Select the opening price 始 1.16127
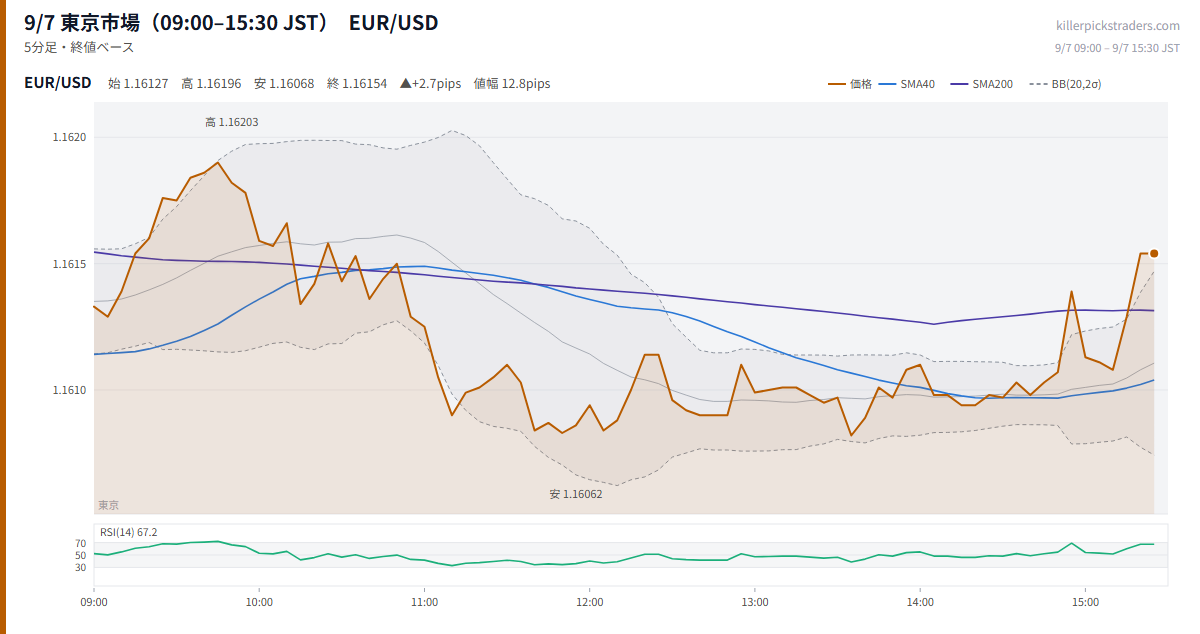The height and width of the screenshot is (634, 1200). coord(138,84)
